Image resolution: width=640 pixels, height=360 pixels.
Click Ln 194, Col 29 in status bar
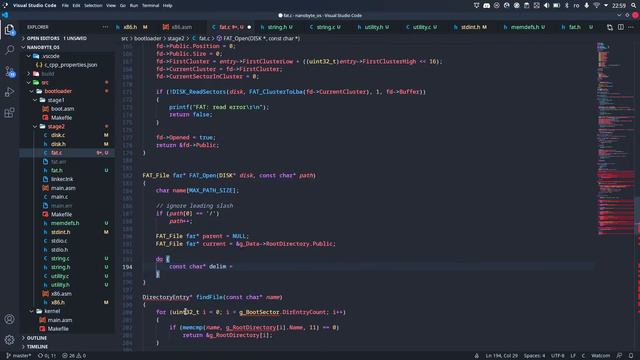501,356
